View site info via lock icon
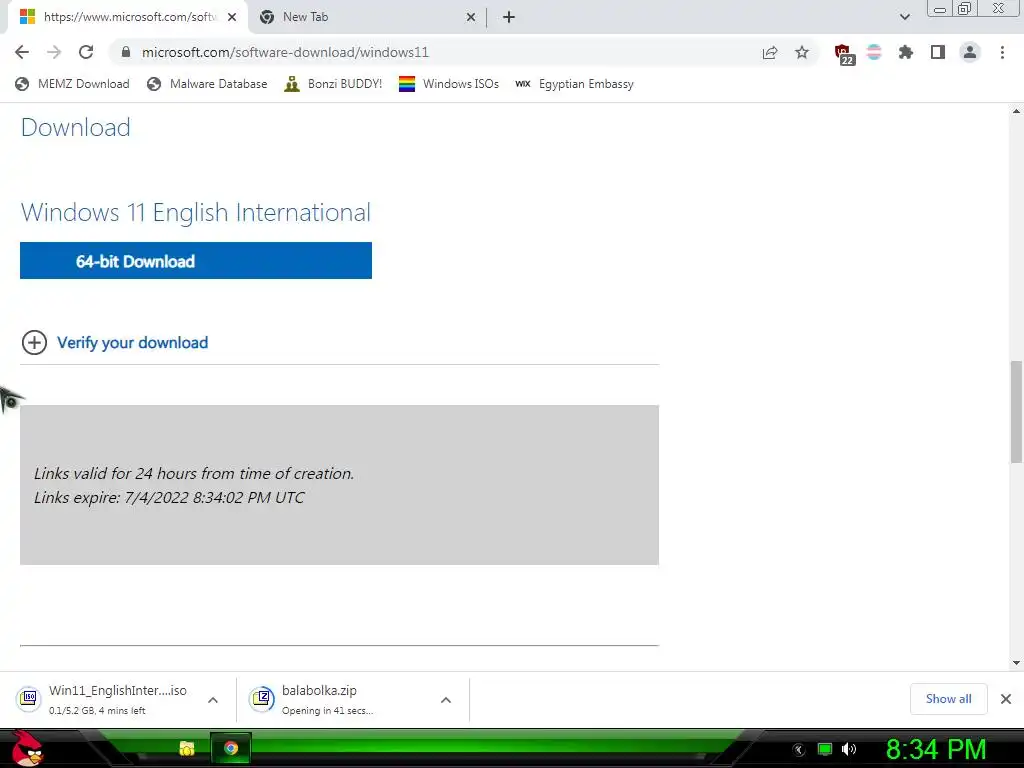 [126, 52]
